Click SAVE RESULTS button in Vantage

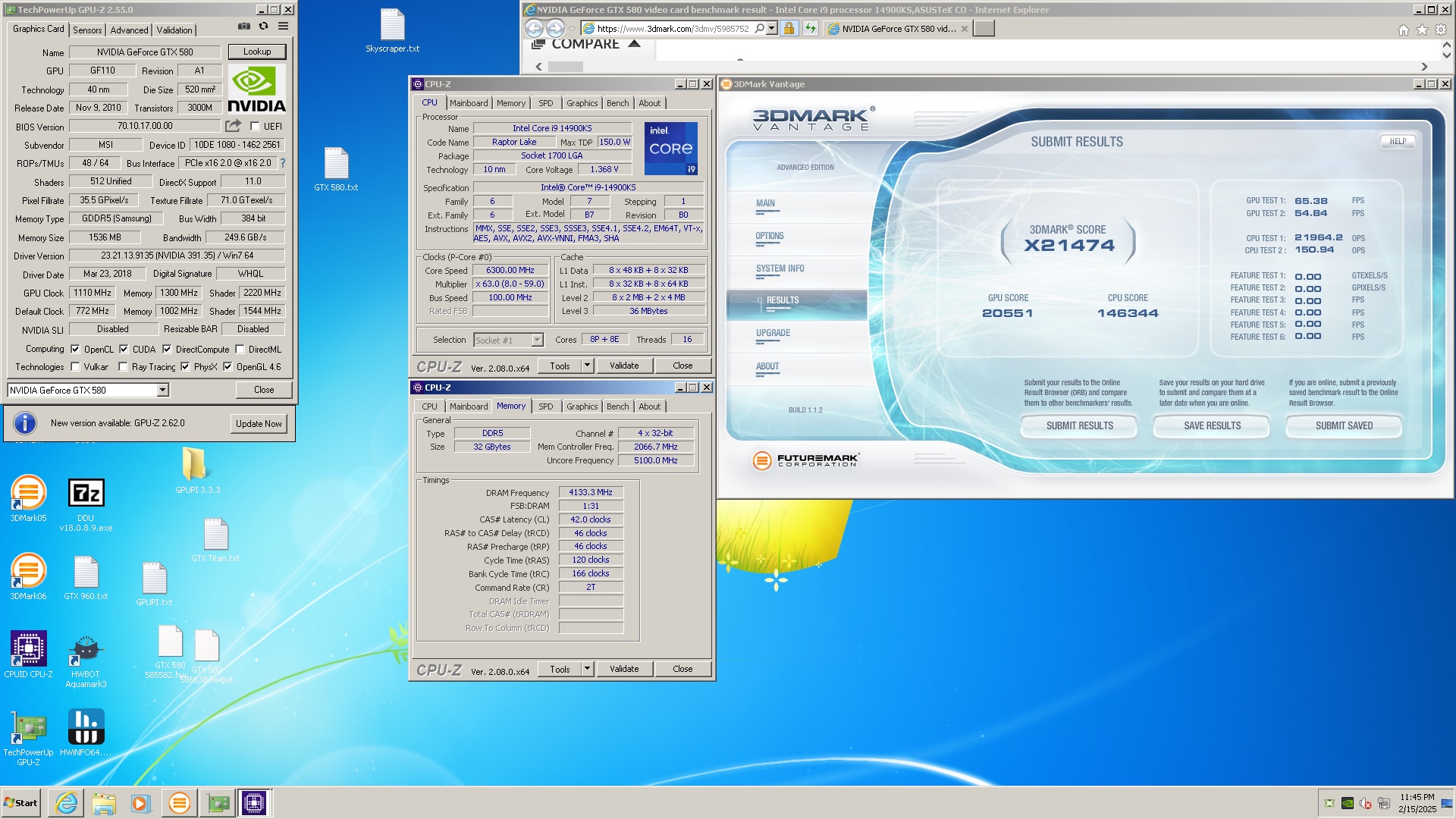1212,426
